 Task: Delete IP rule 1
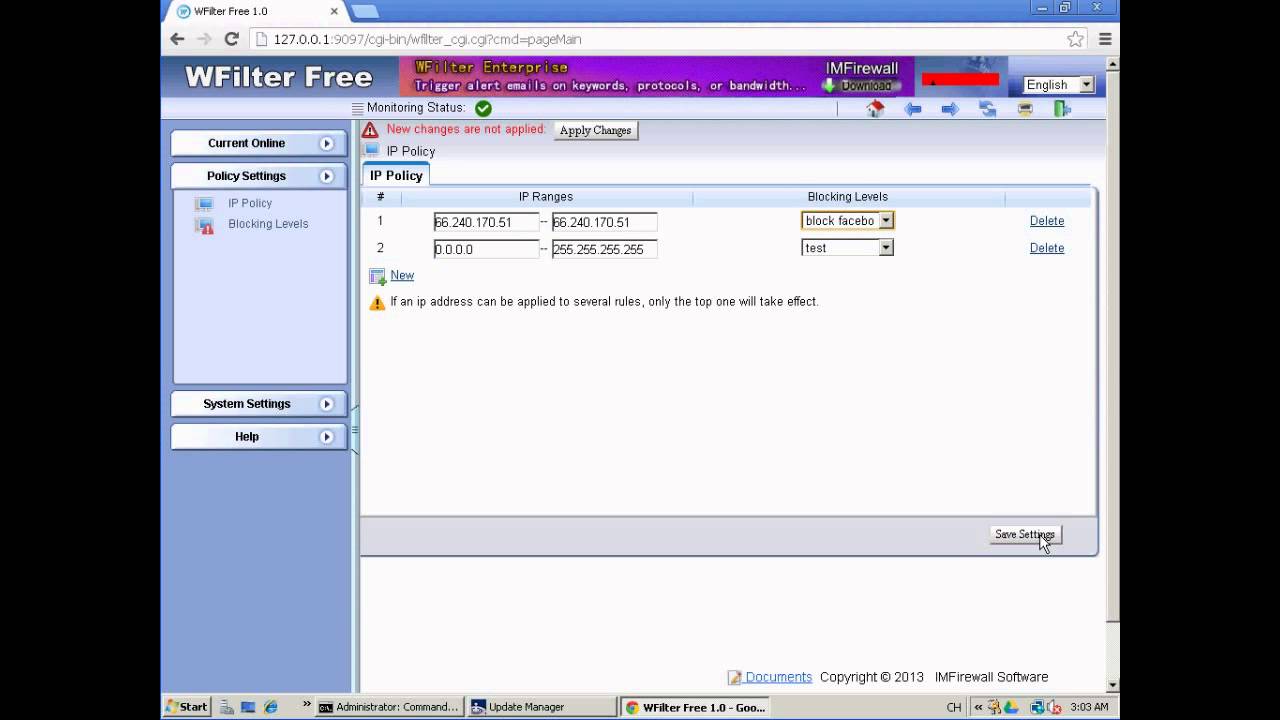tap(1047, 221)
